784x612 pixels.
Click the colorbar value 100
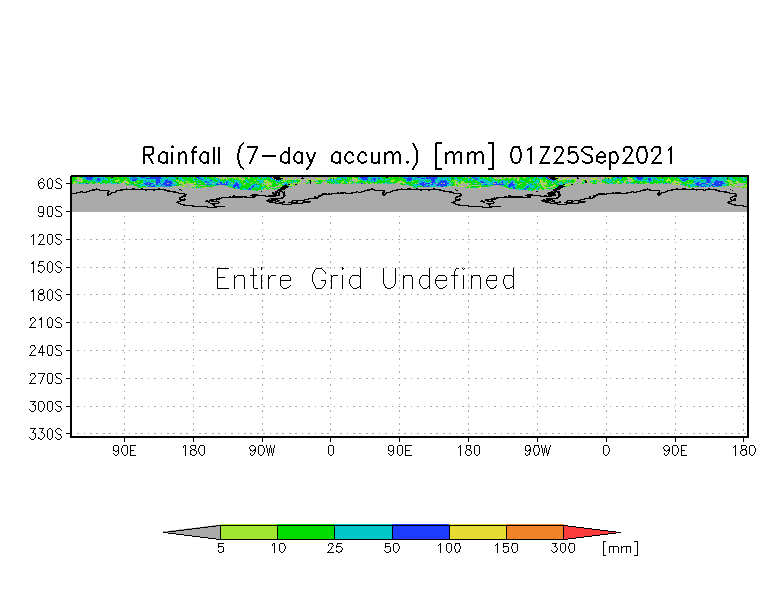click(449, 548)
